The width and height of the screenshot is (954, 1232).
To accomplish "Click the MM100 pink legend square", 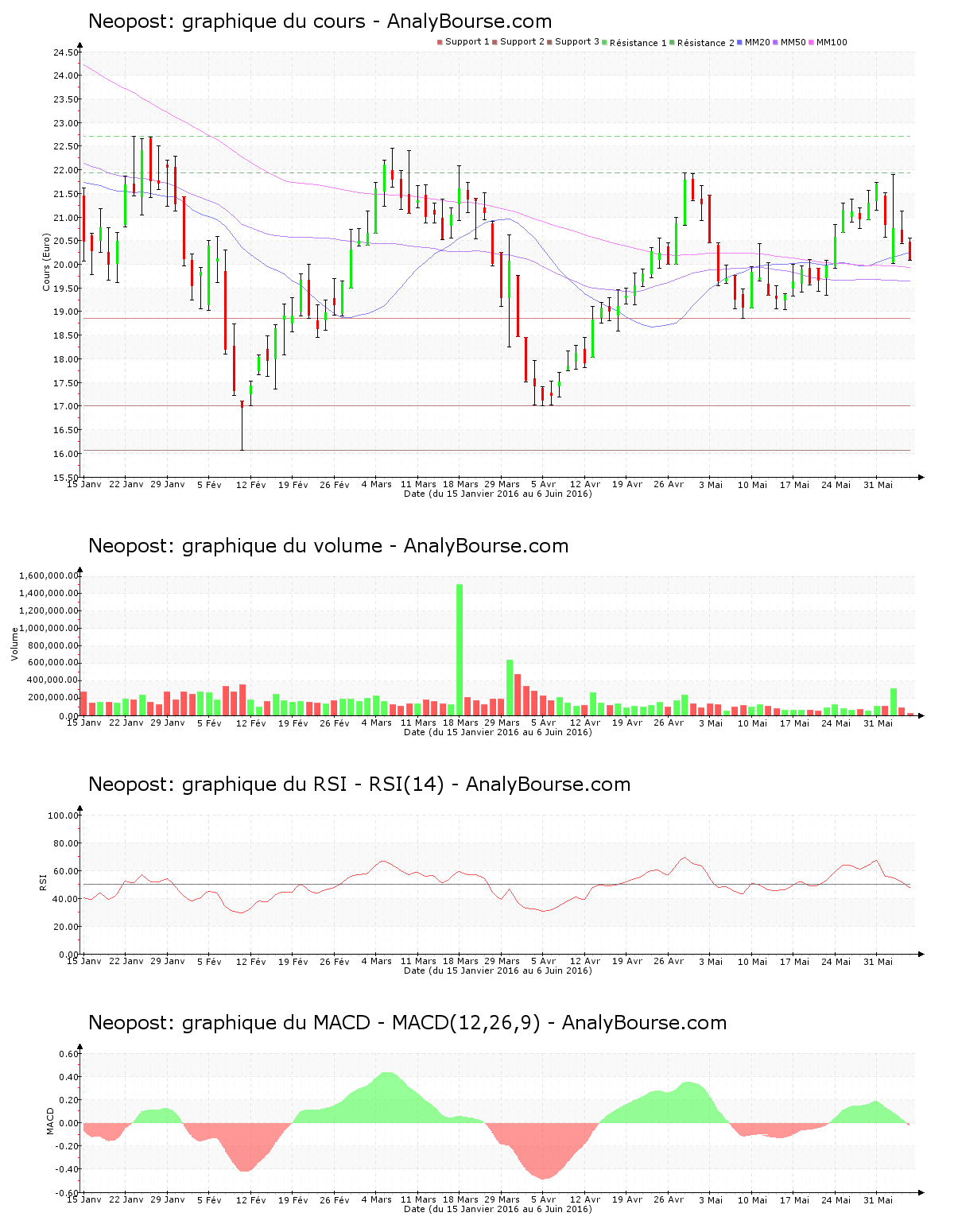I will coord(812,42).
